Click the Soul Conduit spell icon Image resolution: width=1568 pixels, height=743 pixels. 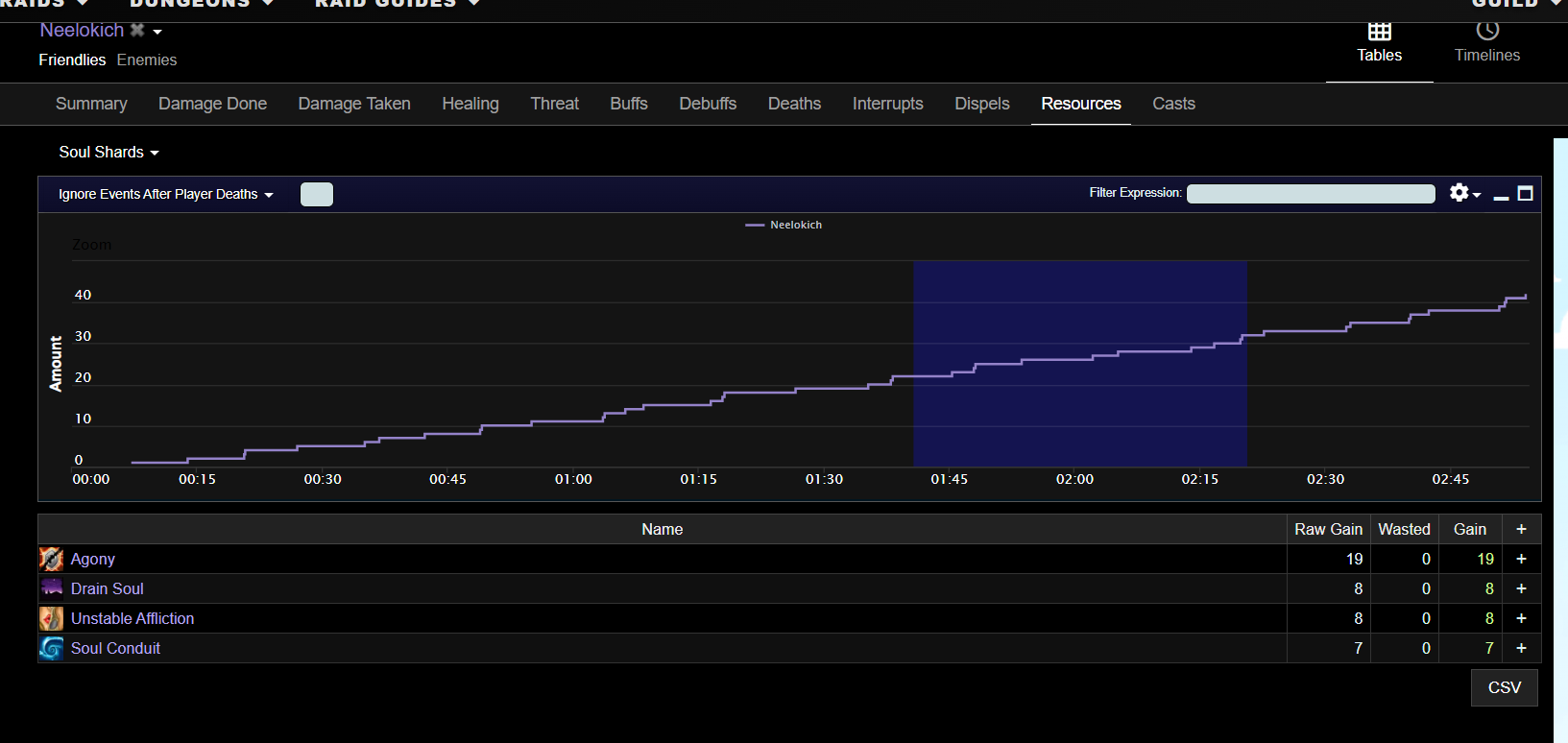click(x=52, y=648)
